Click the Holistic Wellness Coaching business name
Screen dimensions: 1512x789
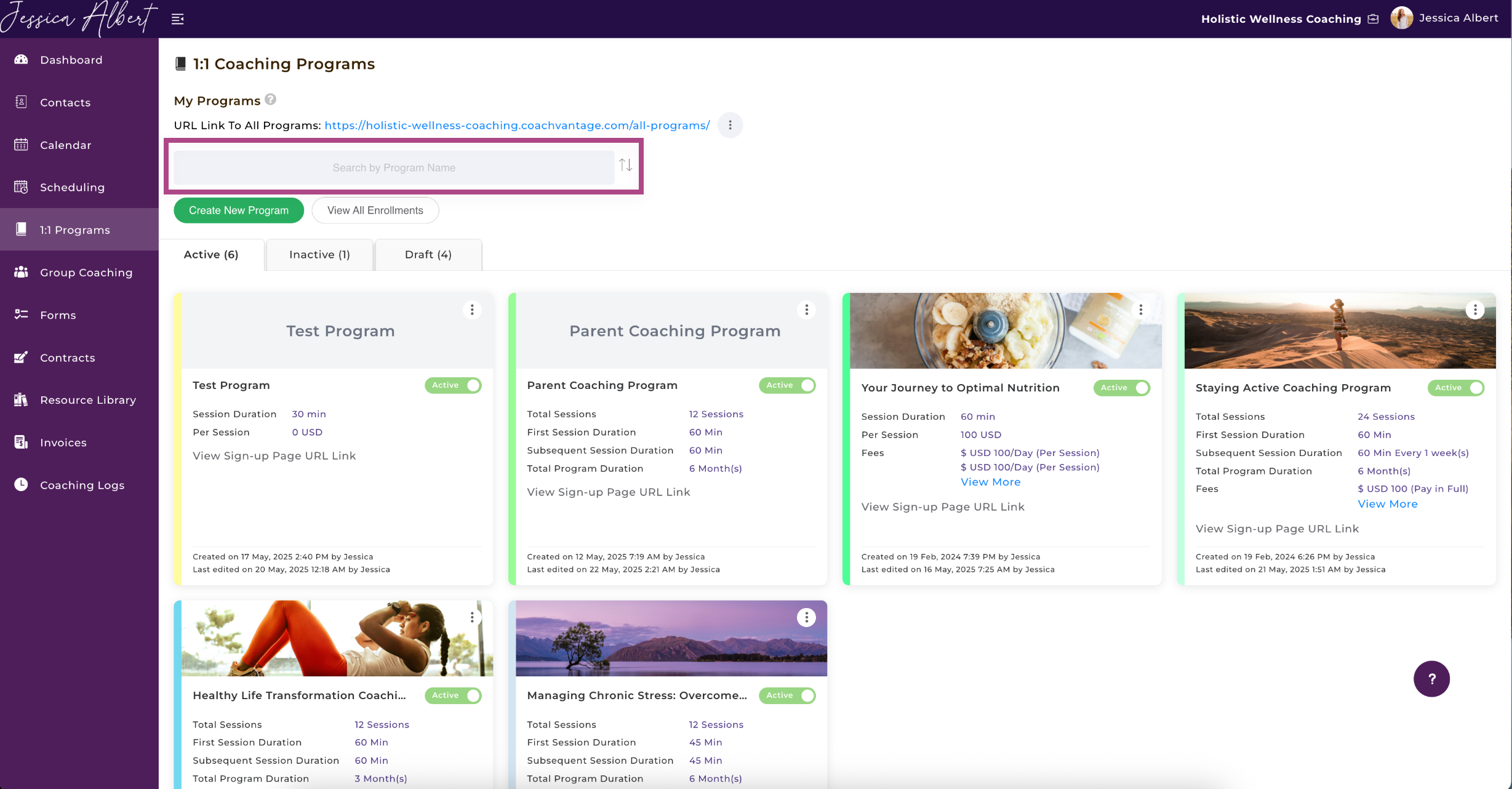click(x=1281, y=18)
